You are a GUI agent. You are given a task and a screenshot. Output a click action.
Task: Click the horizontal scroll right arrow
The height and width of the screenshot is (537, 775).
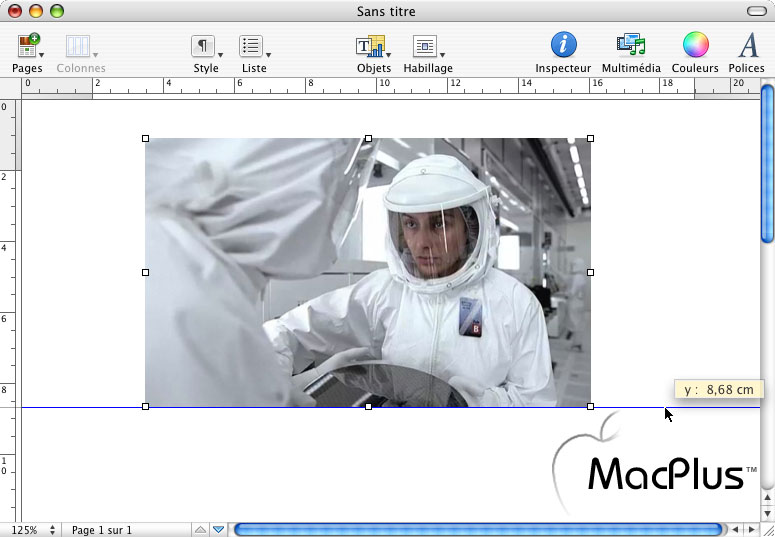pyautogui.click(x=751, y=530)
